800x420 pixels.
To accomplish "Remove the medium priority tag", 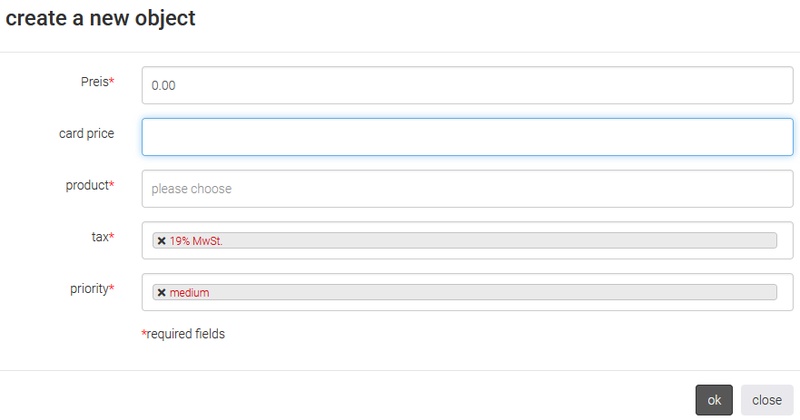I will 161,292.
